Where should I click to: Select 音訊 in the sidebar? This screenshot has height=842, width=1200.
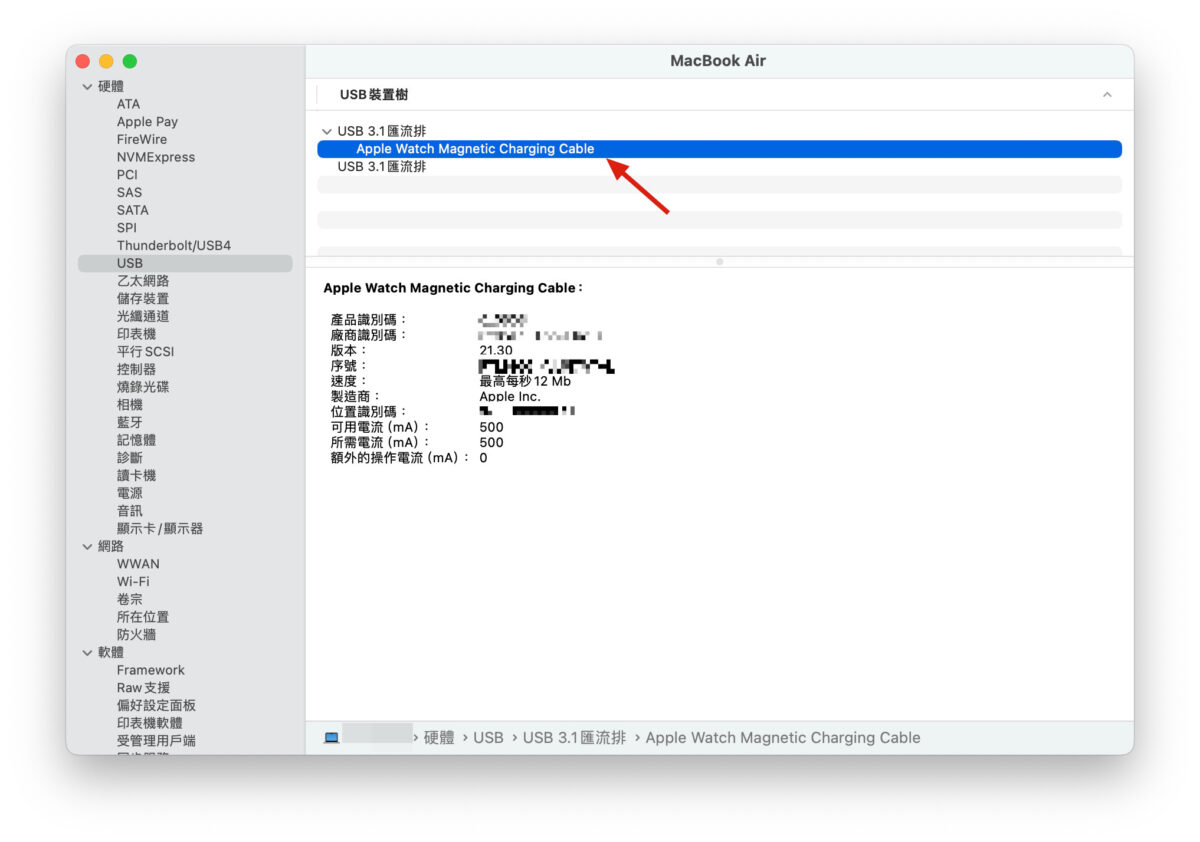coord(129,511)
